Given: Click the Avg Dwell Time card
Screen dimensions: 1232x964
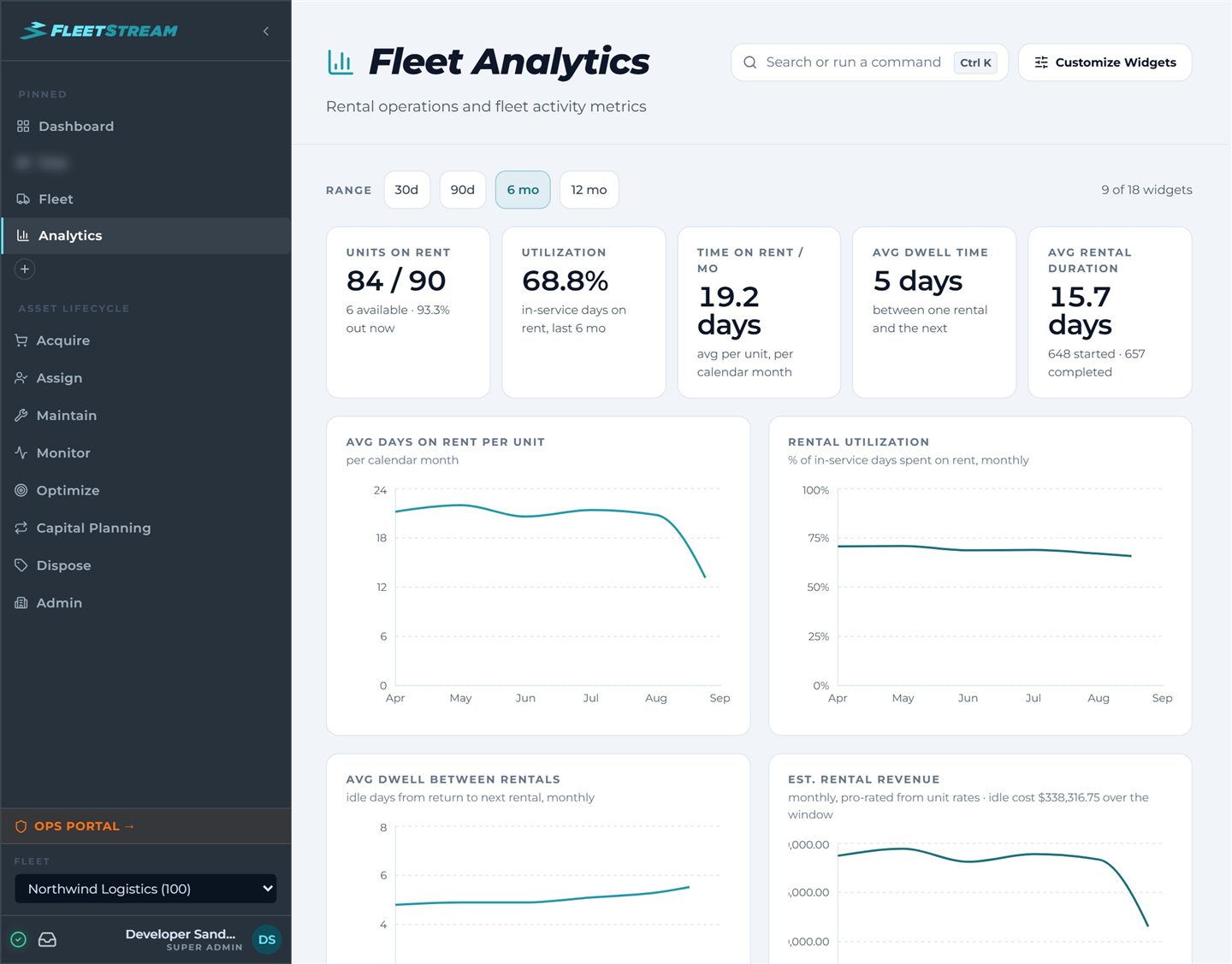Looking at the screenshot, I should click(x=934, y=312).
